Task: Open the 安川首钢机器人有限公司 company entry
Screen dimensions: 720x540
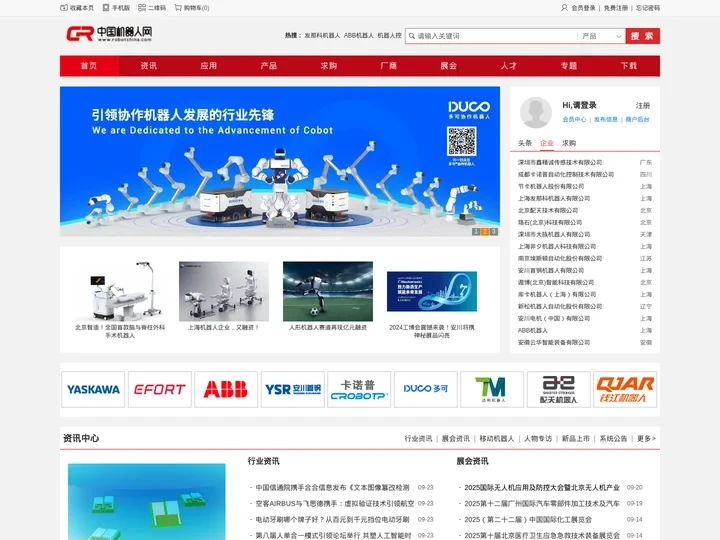Action: click(551, 270)
